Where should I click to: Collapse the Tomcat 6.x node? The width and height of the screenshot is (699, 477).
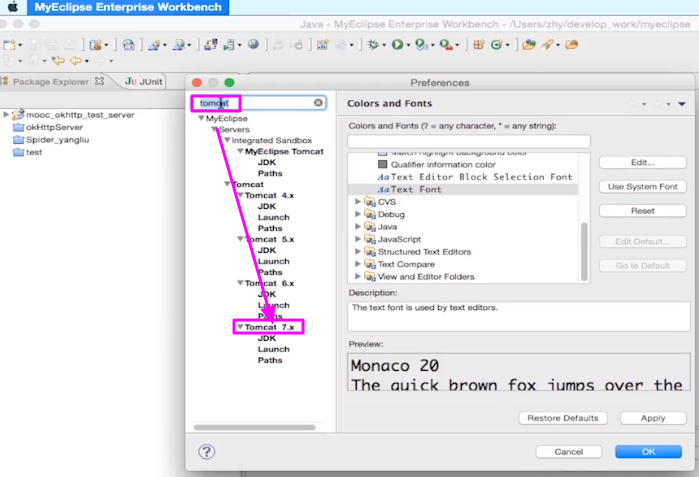coord(240,283)
